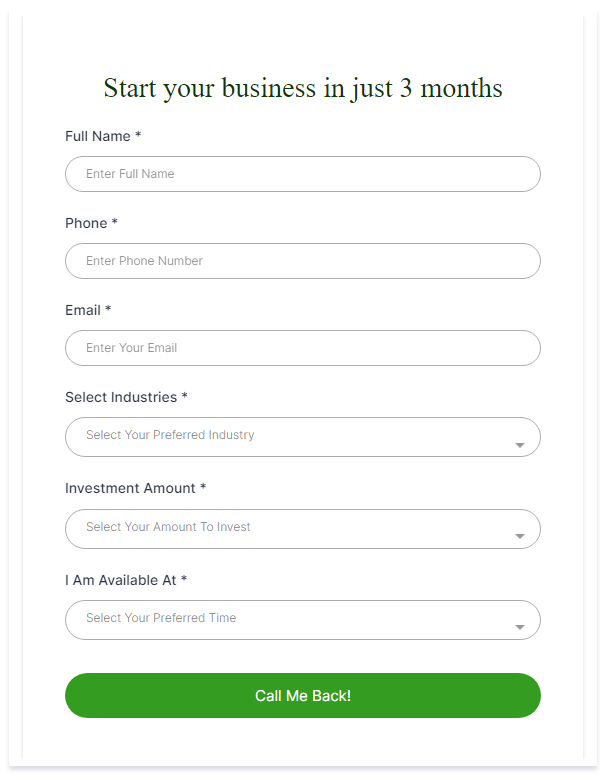Focus the Enter Phone Number field

tap(303, 261)
